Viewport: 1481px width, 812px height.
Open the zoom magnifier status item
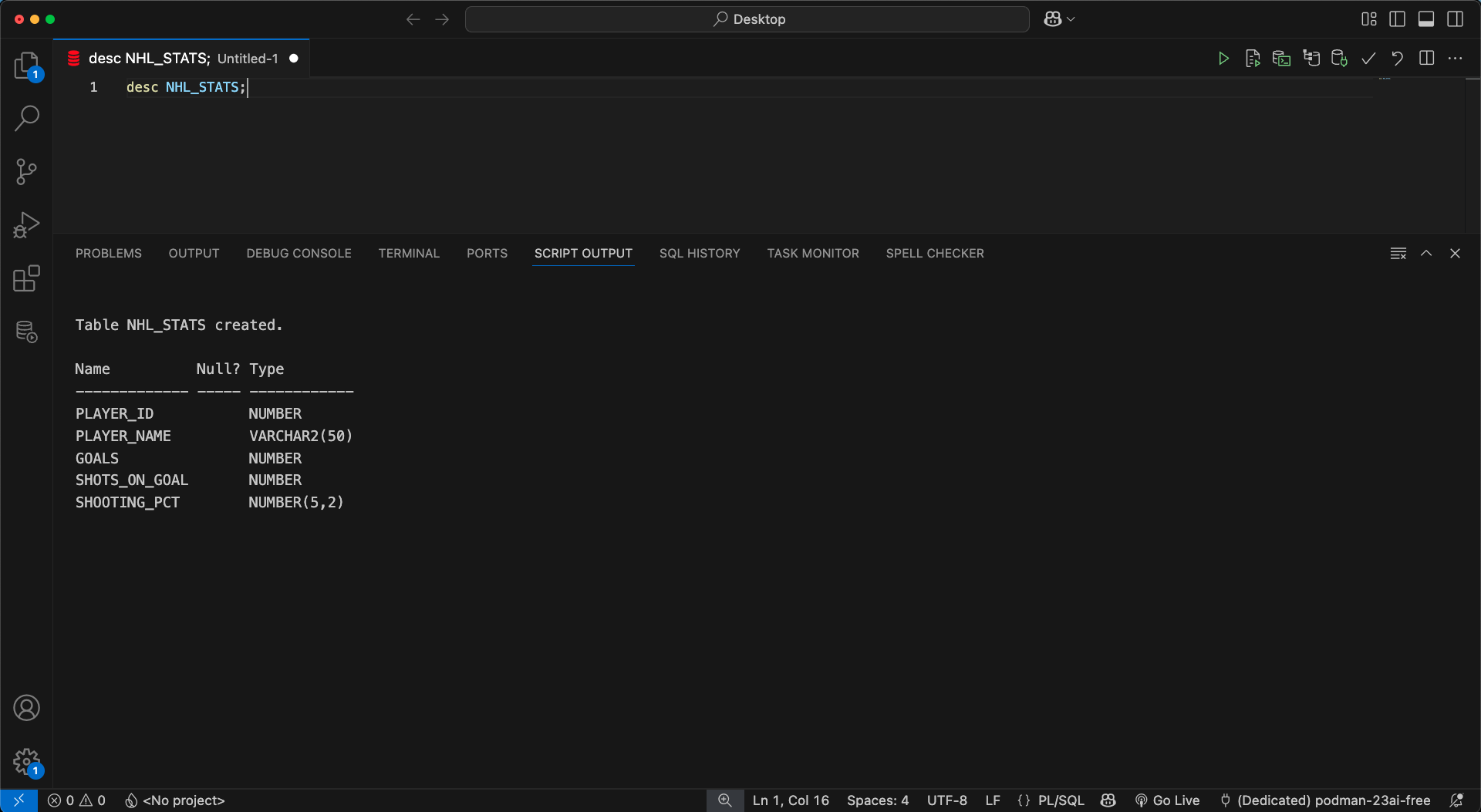(x=725, y=800)
